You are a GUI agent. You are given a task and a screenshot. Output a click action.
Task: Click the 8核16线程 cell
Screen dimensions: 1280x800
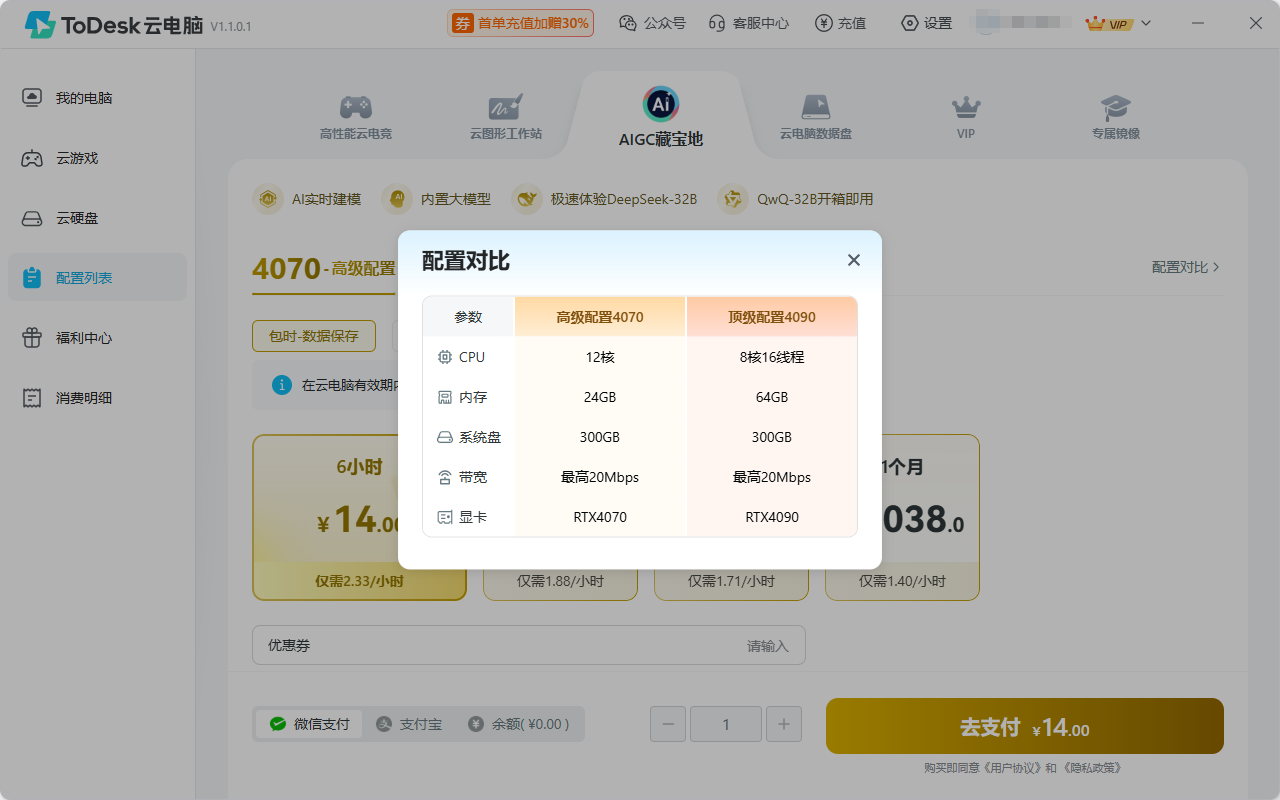pyautogui.click(x=772, y=357)
